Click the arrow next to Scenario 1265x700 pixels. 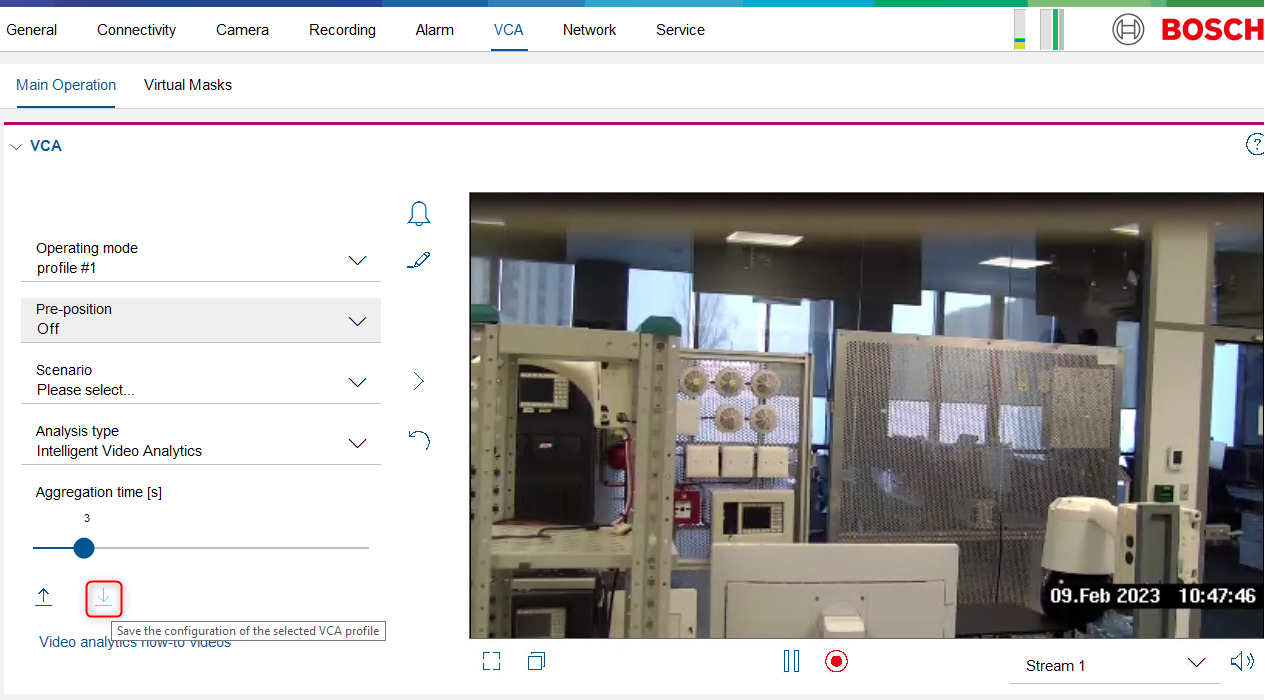pyautogui.click(x=419, y=381)
